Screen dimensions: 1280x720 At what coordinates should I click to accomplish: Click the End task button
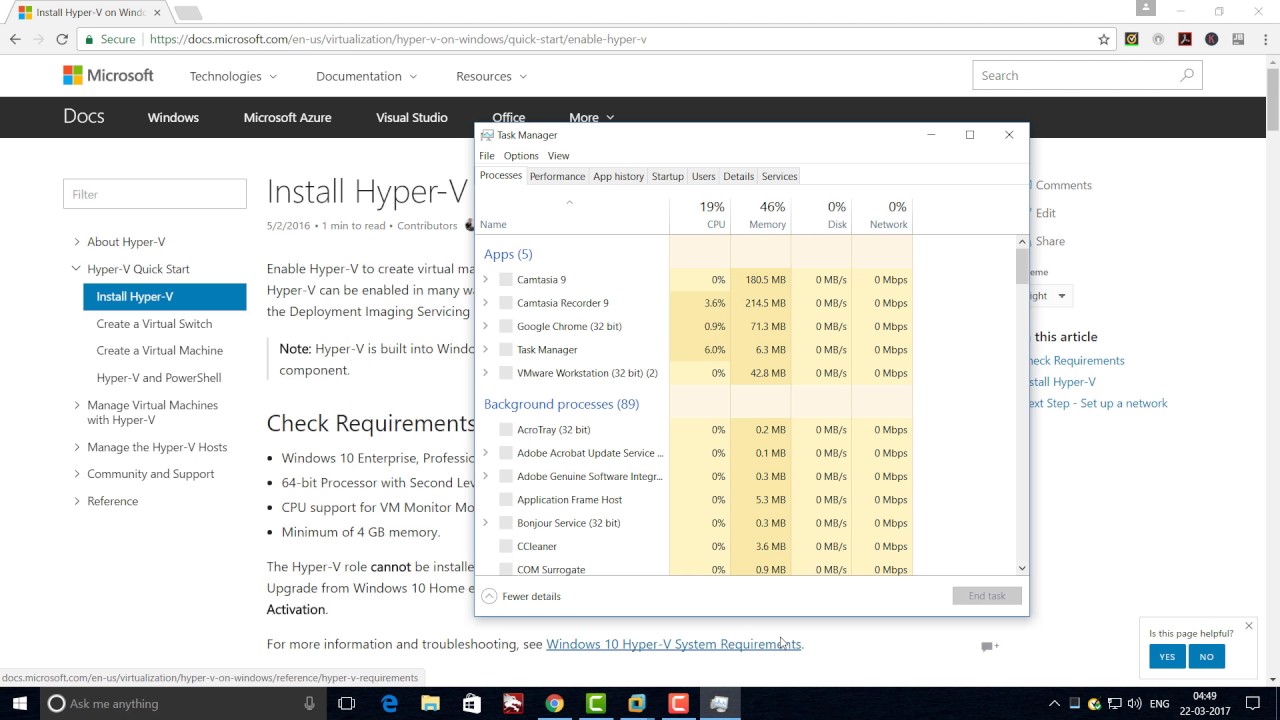click(x=987, y=596)
